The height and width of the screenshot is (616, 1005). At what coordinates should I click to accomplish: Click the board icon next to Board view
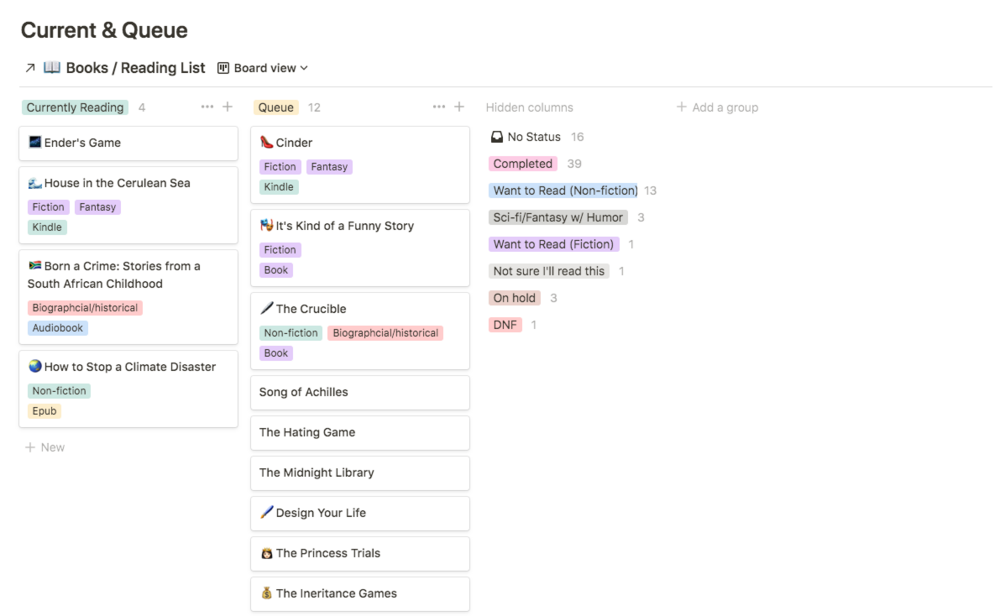224,68
